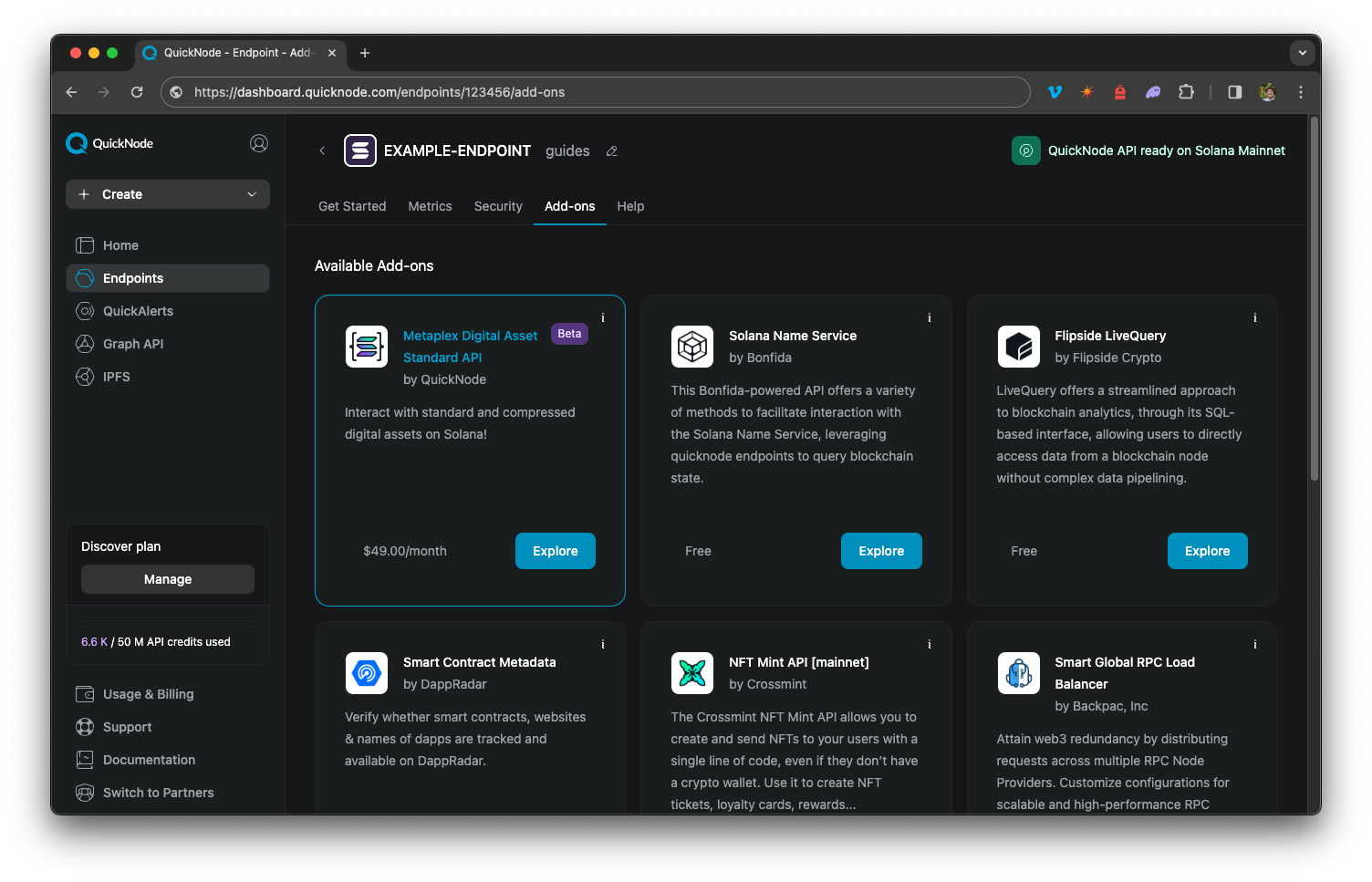Screen dimensions: 1372x882
Task: Open the browser tab search chevron
Action: [x=1303, y=52]
